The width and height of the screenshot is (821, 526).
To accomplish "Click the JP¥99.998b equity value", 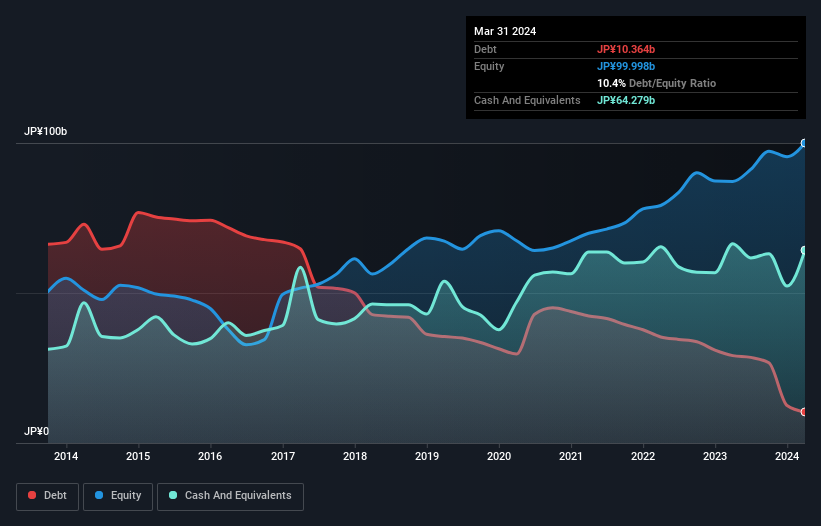I will (626, 66).
